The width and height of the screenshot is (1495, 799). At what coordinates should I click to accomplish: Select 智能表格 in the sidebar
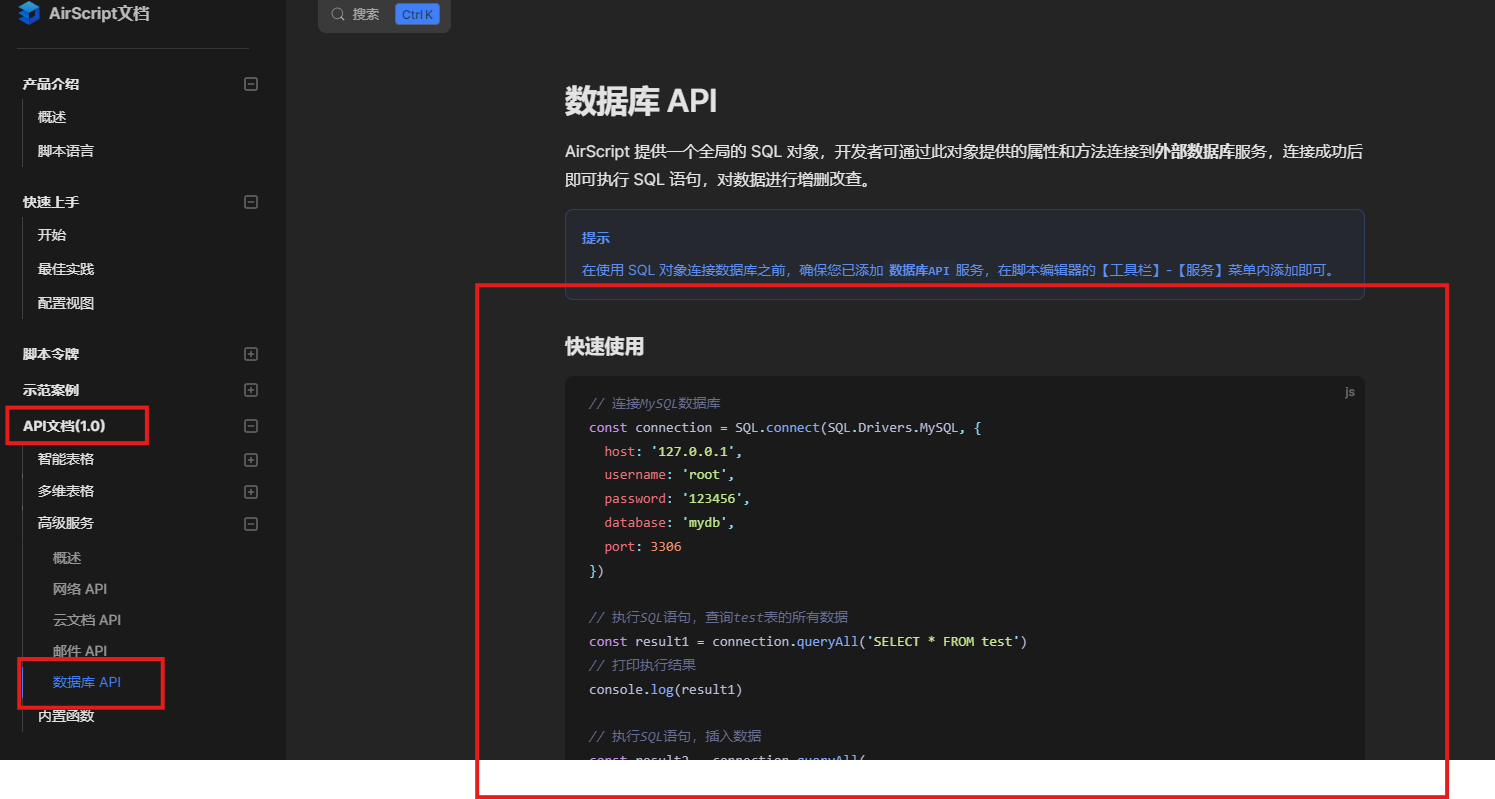(66, 459)
